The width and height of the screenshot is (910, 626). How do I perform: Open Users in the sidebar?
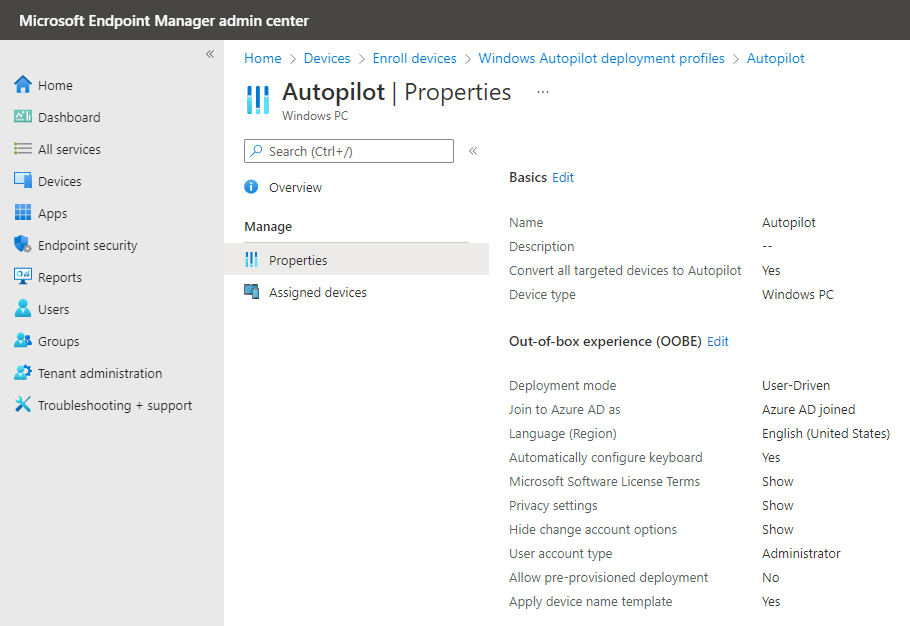(x=53, y=309)
